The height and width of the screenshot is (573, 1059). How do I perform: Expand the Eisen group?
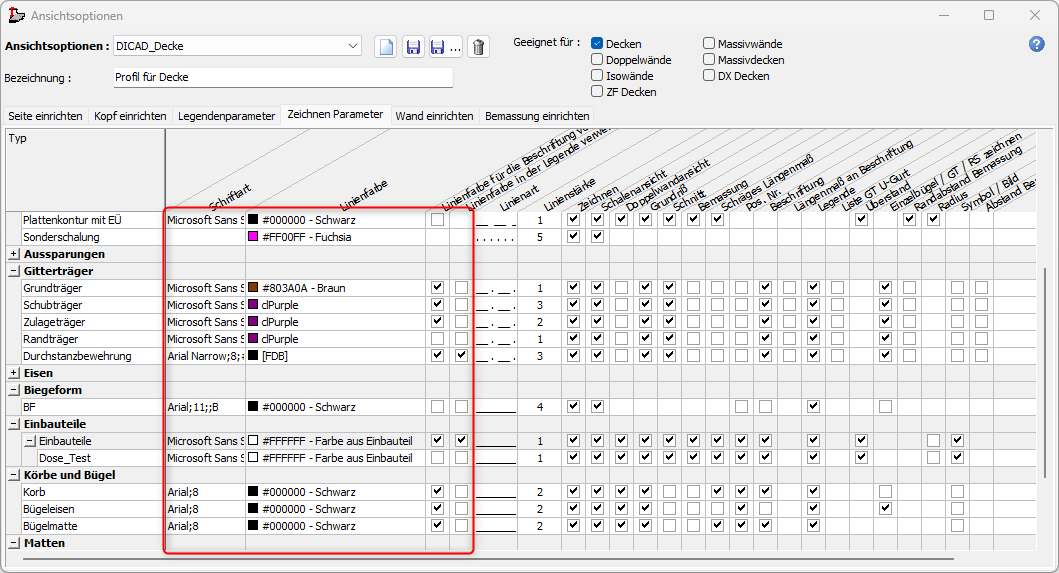point(13,373)
